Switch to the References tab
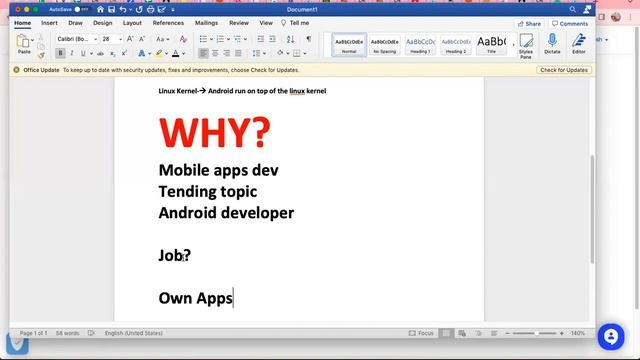Screen dimensions: 640x360 (168, 23)
